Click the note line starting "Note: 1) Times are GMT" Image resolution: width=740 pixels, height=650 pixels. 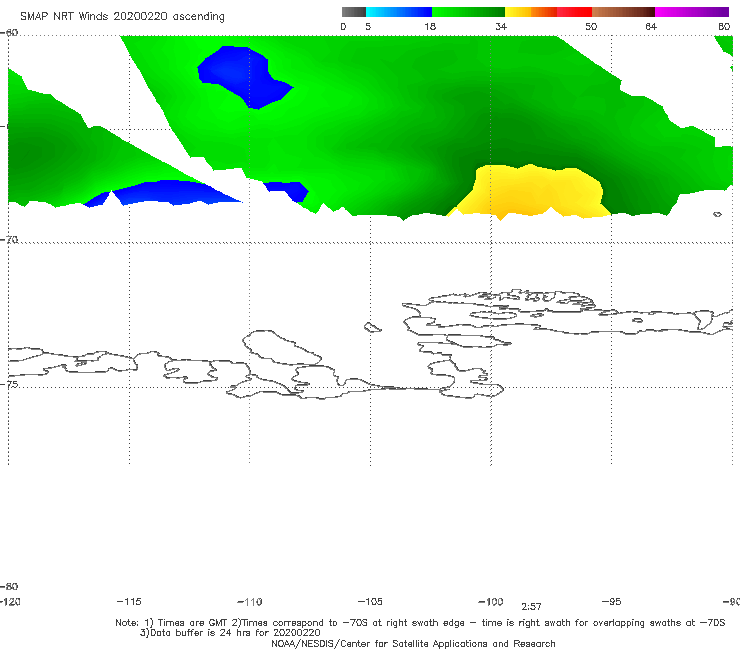coord(420,623)
